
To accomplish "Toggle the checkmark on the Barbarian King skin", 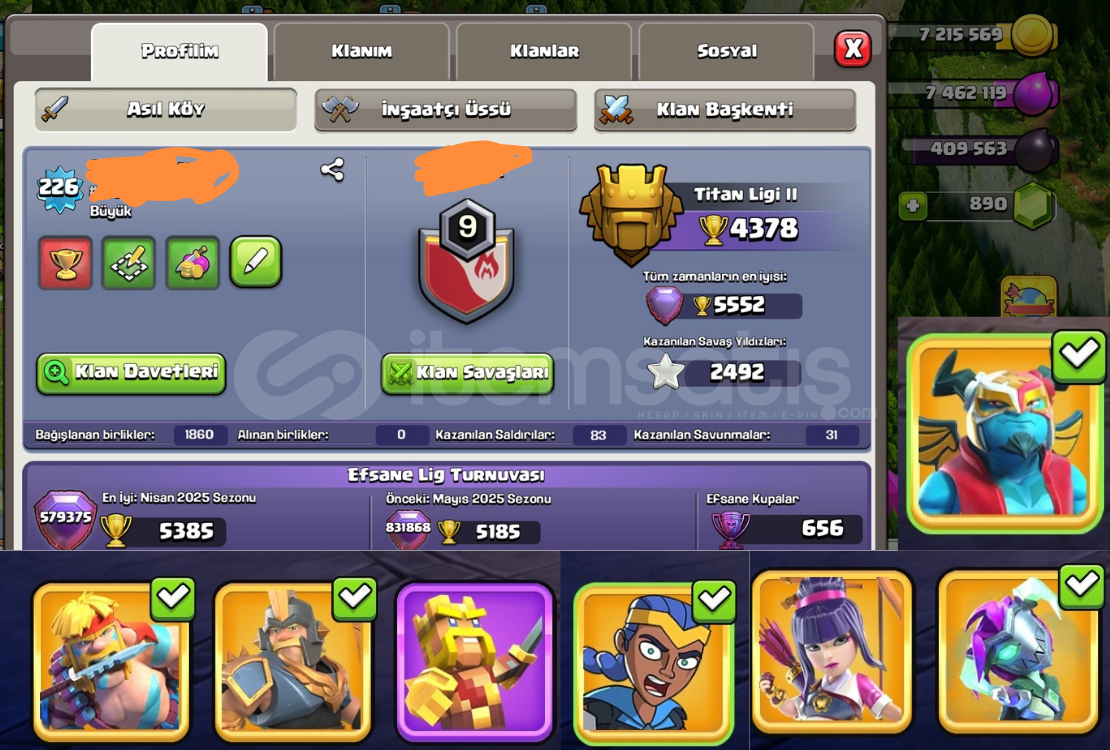I will click(x=172, y=598).
